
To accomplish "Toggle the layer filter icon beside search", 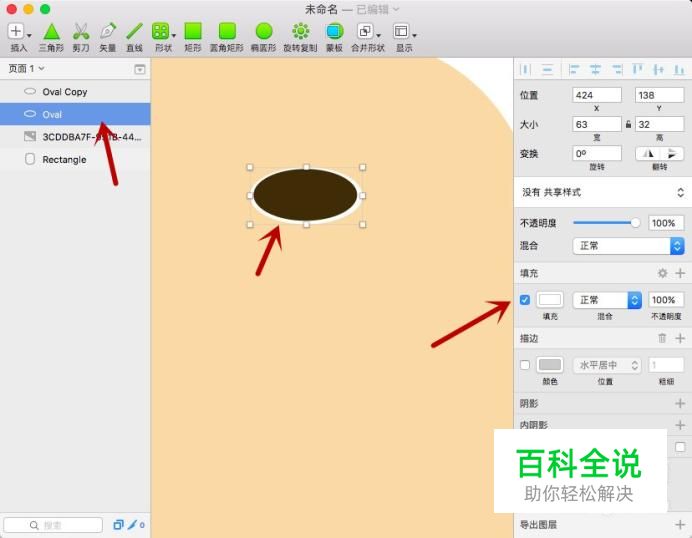I will click(x=118, y=525).
